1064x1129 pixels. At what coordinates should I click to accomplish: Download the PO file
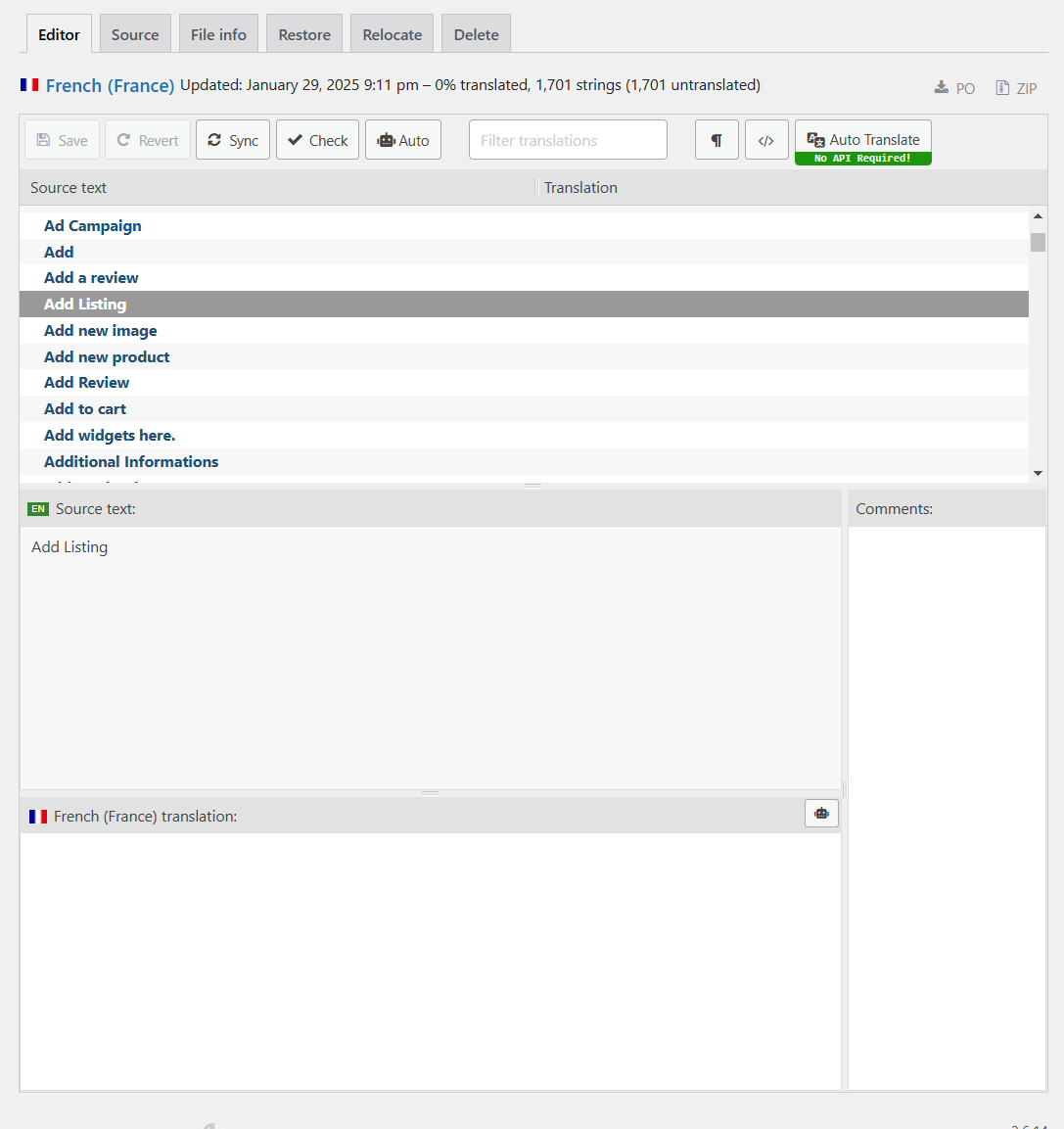[954, 88]
